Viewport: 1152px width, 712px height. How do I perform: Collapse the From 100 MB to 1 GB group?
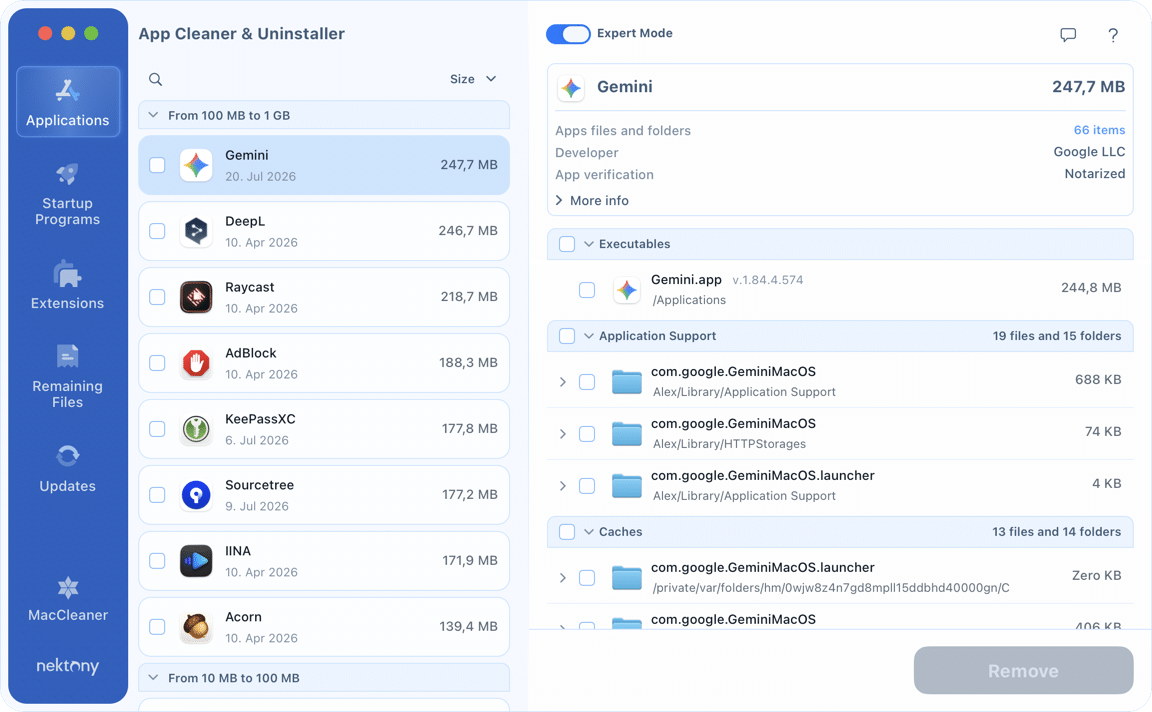coord(154,115)
